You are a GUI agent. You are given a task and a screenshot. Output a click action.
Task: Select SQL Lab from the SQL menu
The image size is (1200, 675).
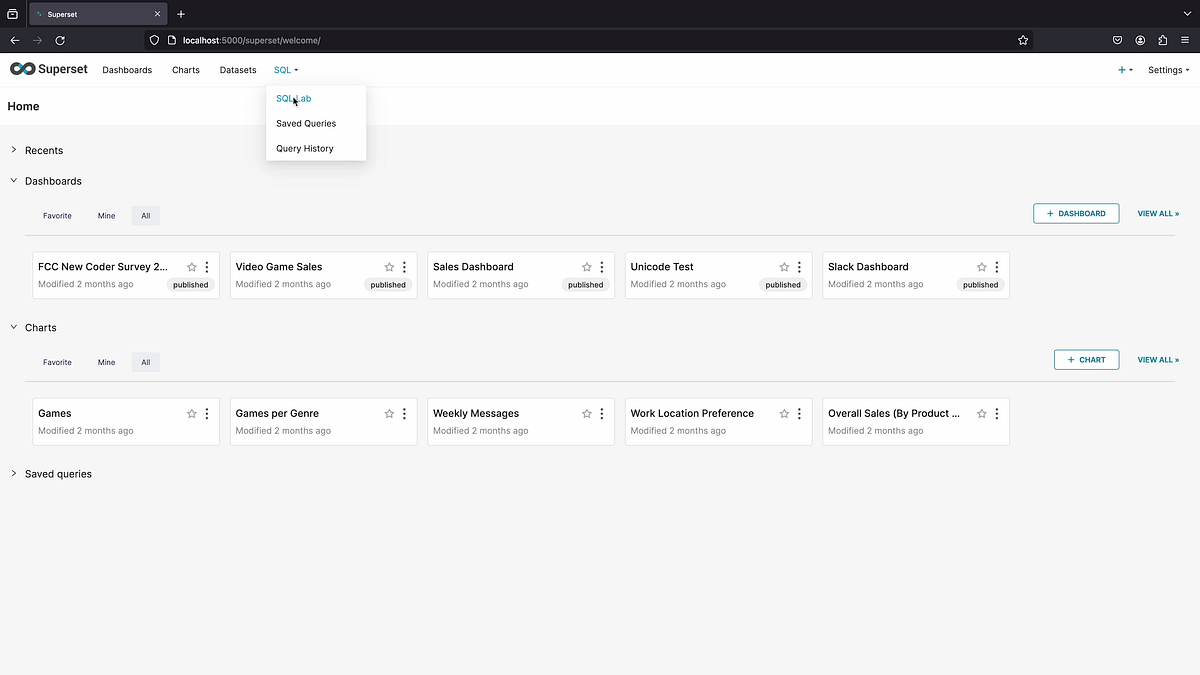[x=291, y=98]
